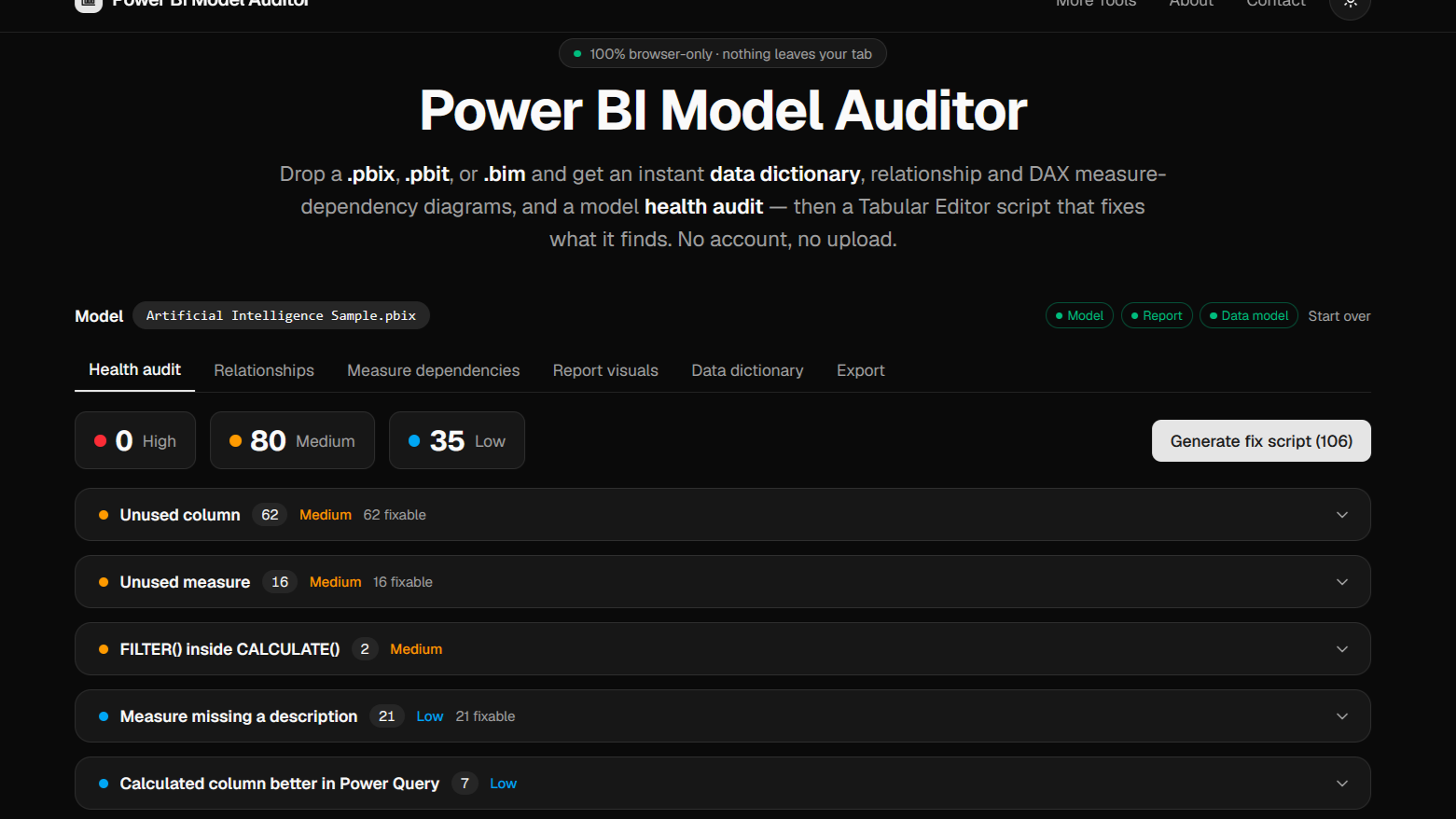This screenshot has width=1456, height=819.
Task: Expand FILTER() inside CALCULATE() chevron
Action: tap(1342, 649)
